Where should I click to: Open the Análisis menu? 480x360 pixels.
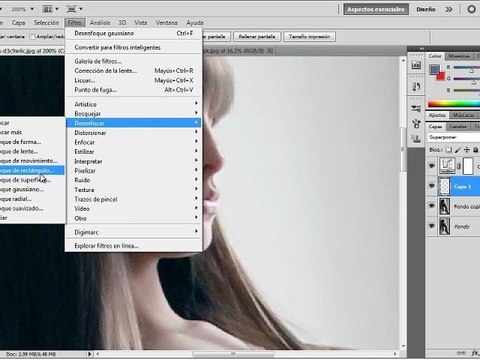(100, 23)
